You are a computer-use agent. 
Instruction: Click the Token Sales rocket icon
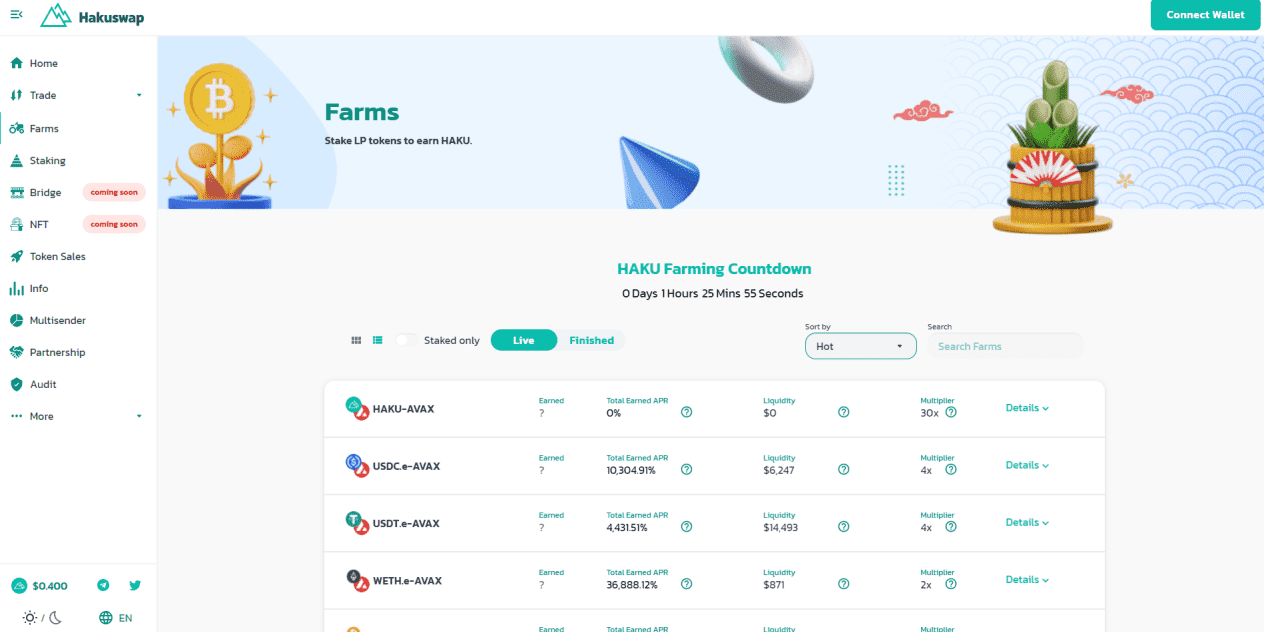point(16,256)
